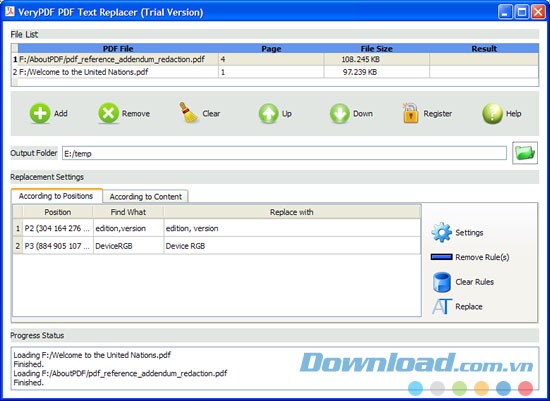Image resolution: width=550 pixels, height=401 pixels.
Task: Click the Remove Rule(s) blue bar icon
Action: click(441, 257)
